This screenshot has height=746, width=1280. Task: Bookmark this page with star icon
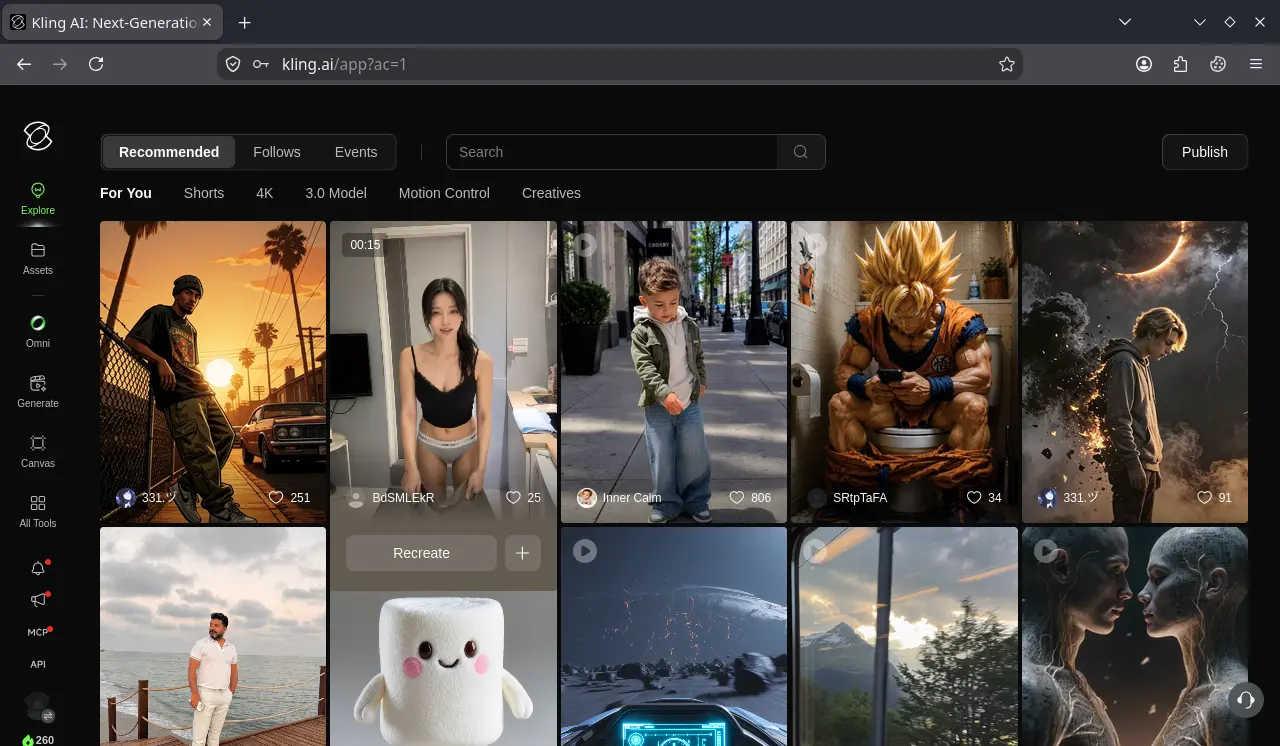[1007, 64]
